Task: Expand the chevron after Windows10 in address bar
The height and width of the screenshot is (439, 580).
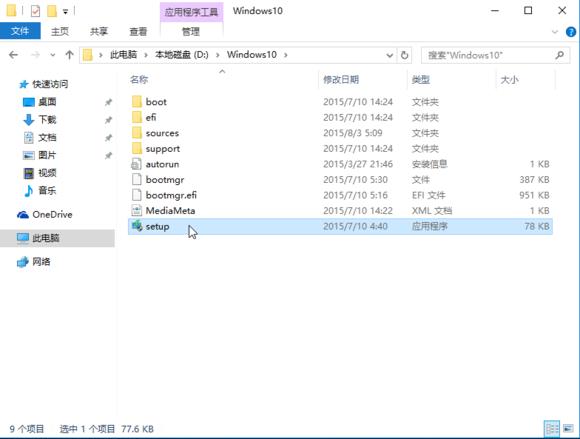Action: pyautogui.click(x=286, y=55)
